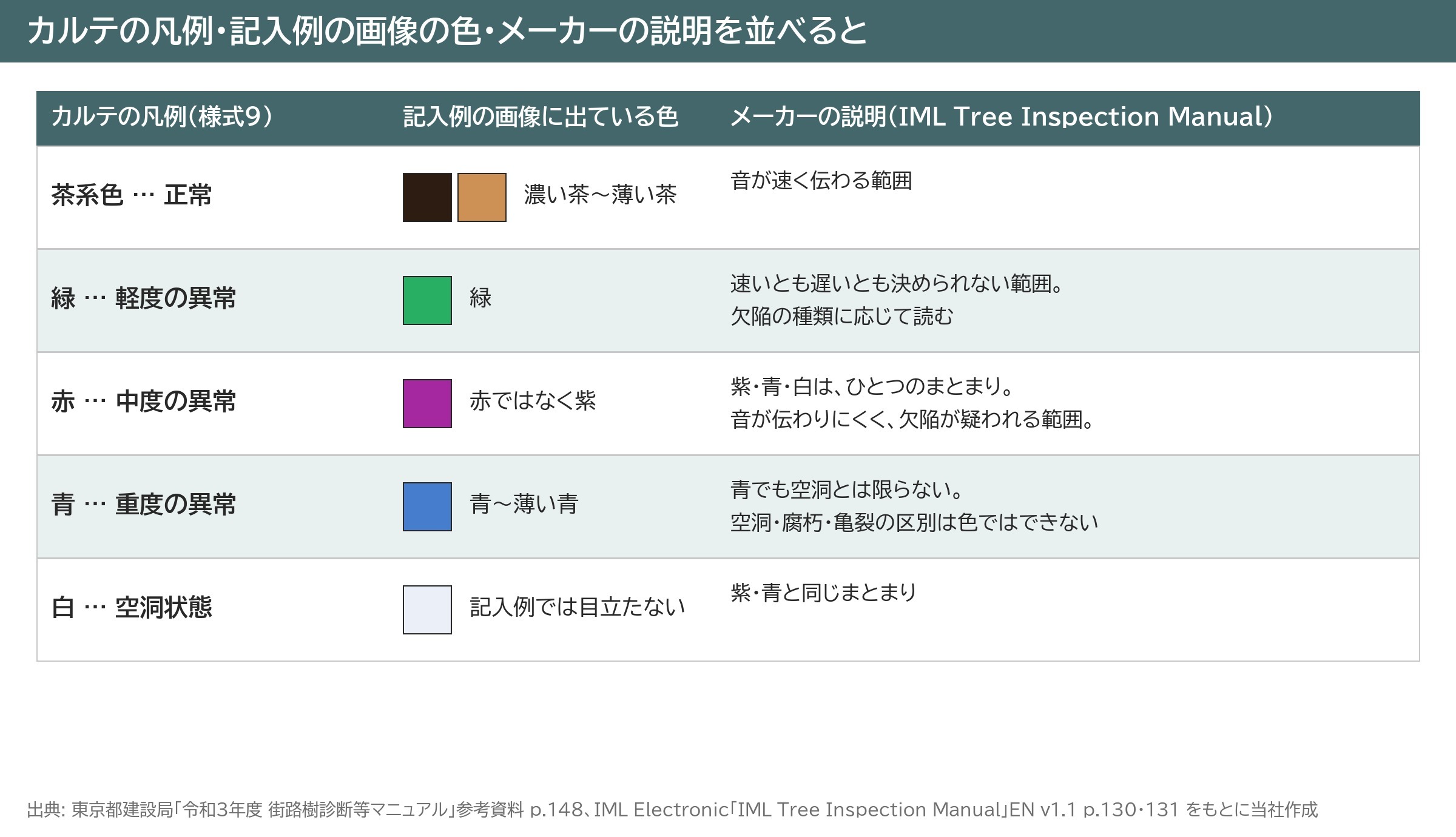Click the cell 青 … 重度の異常

click(144, 505)
